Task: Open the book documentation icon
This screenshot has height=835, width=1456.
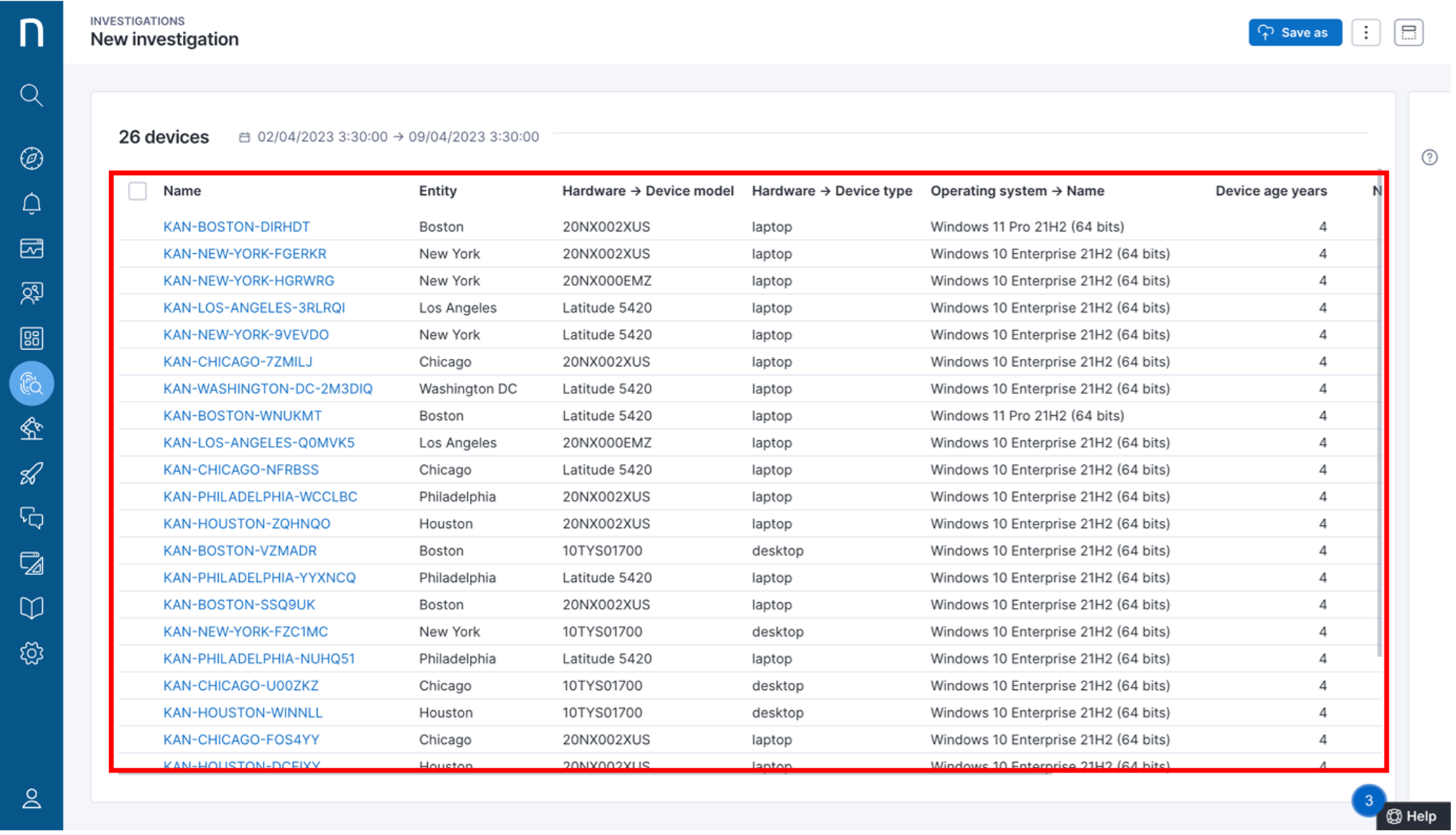Action: point(31,608)
